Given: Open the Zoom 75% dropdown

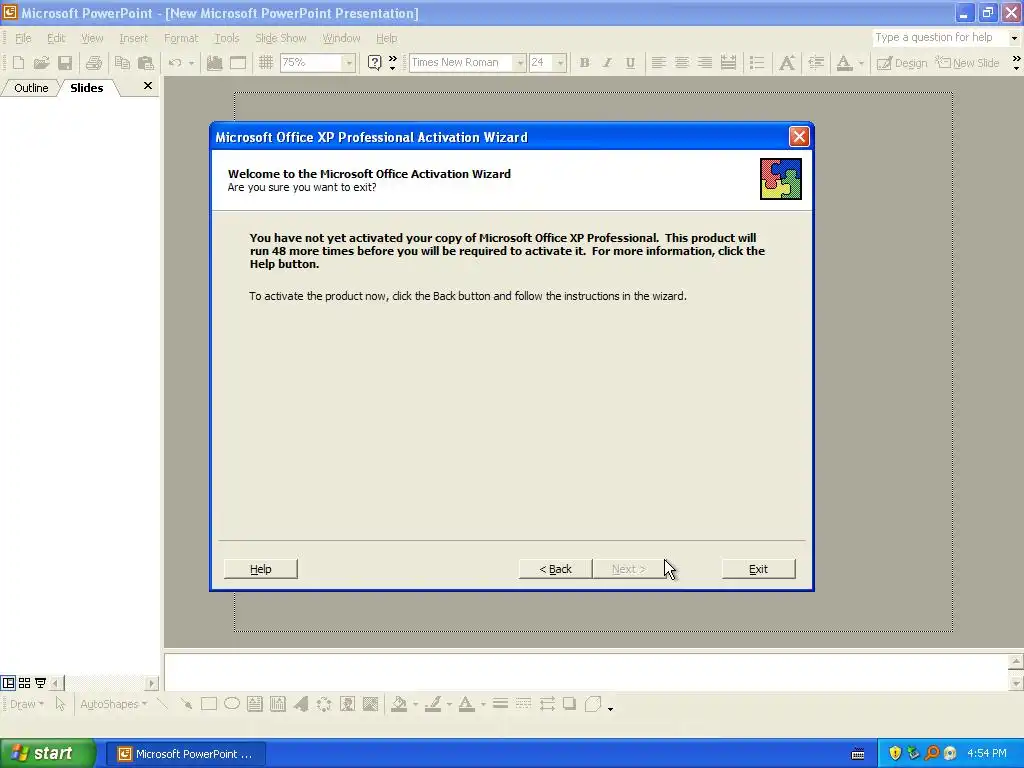Looking at the screenshot, I should (x=349, y=63).
